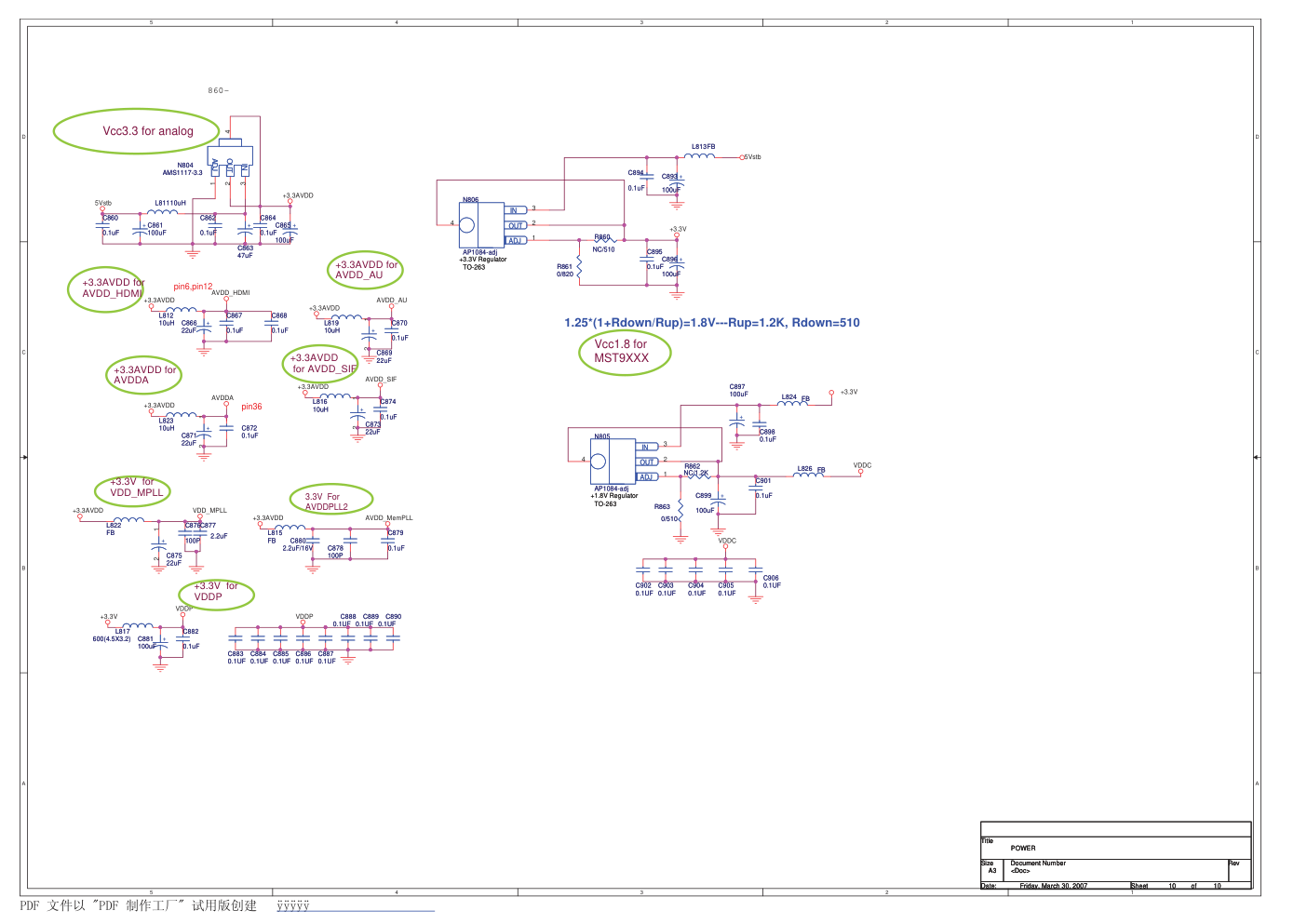Select the '+3.3AVDD for AVDD_HDMI' annotation

click(x=107, y=288)
